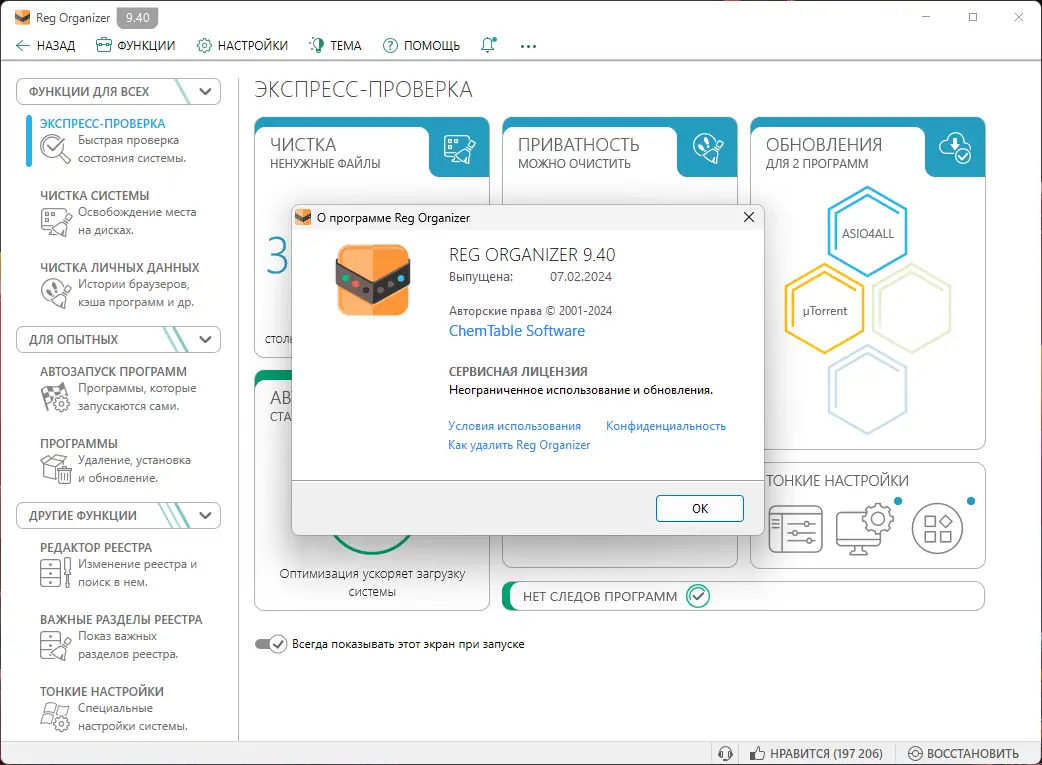This screenshot has width=1042, height=765.
Task: Select Чистка системы heading
Action: [94, 195]
